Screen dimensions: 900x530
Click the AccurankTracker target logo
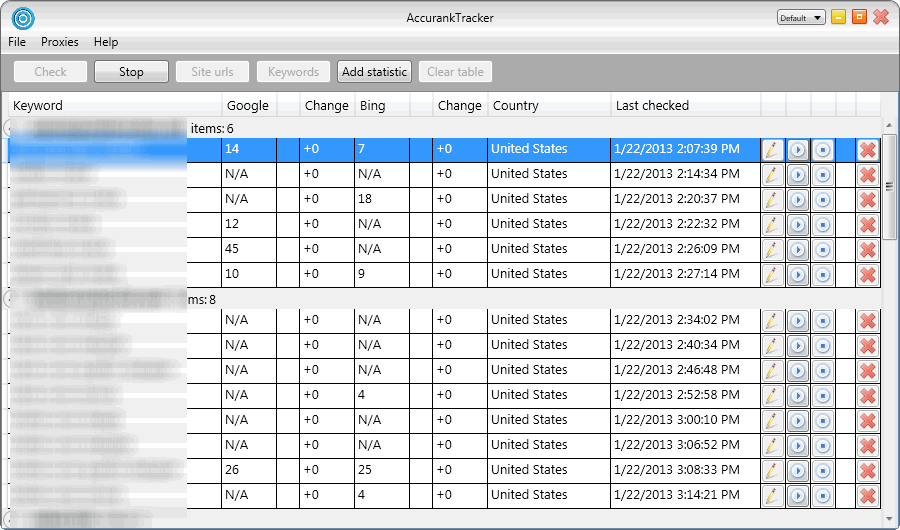[23, 18]
